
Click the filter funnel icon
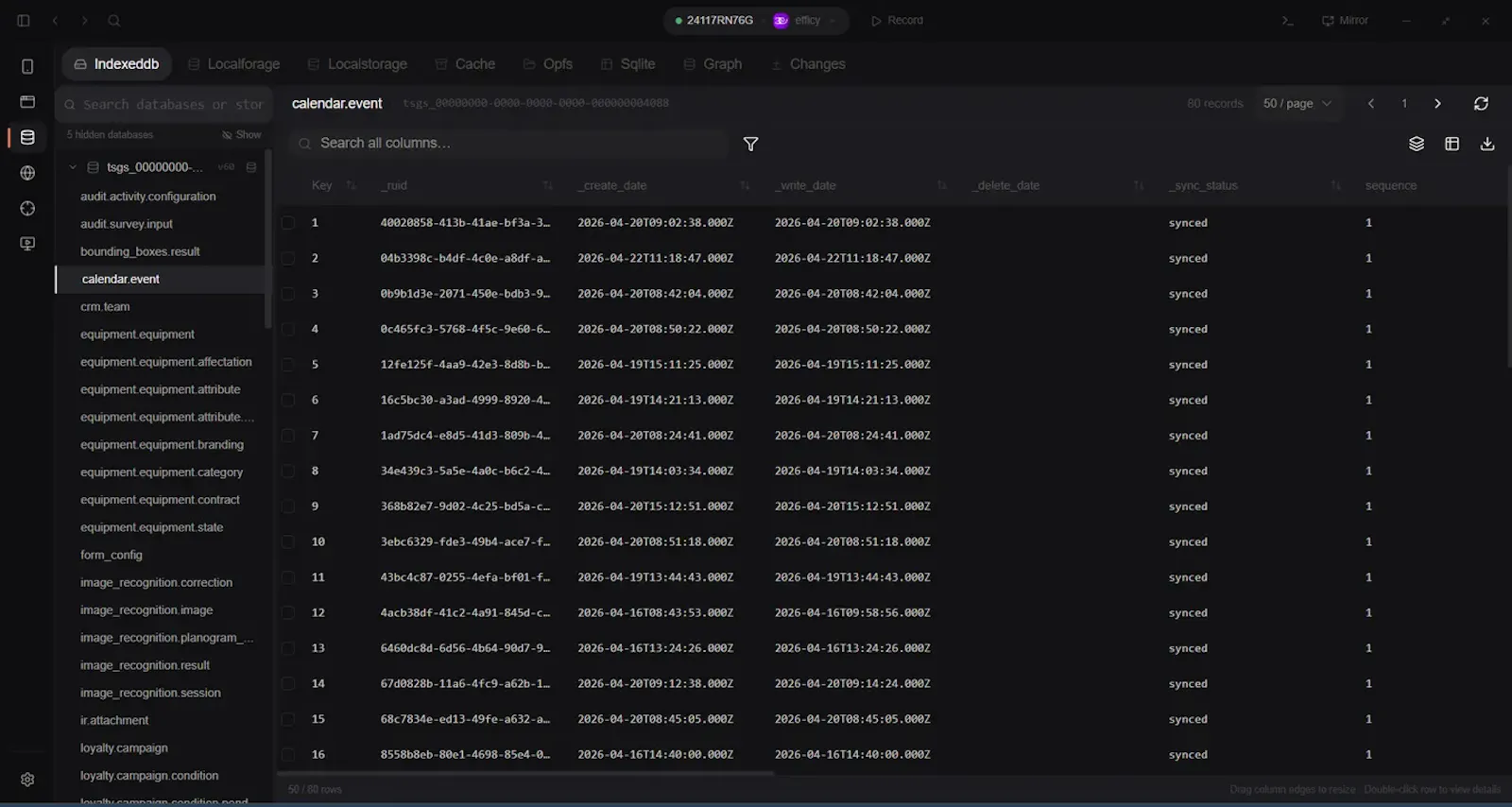pos(750,144)
